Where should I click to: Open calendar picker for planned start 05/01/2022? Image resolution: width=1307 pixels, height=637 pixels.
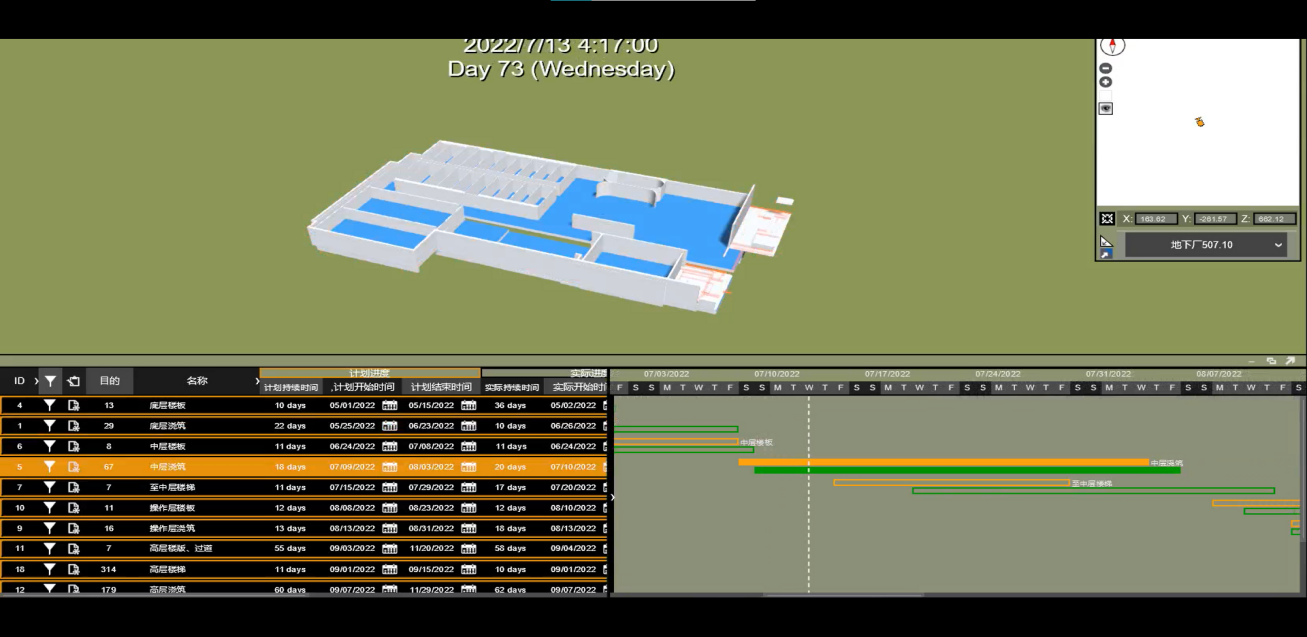[390, 406]
